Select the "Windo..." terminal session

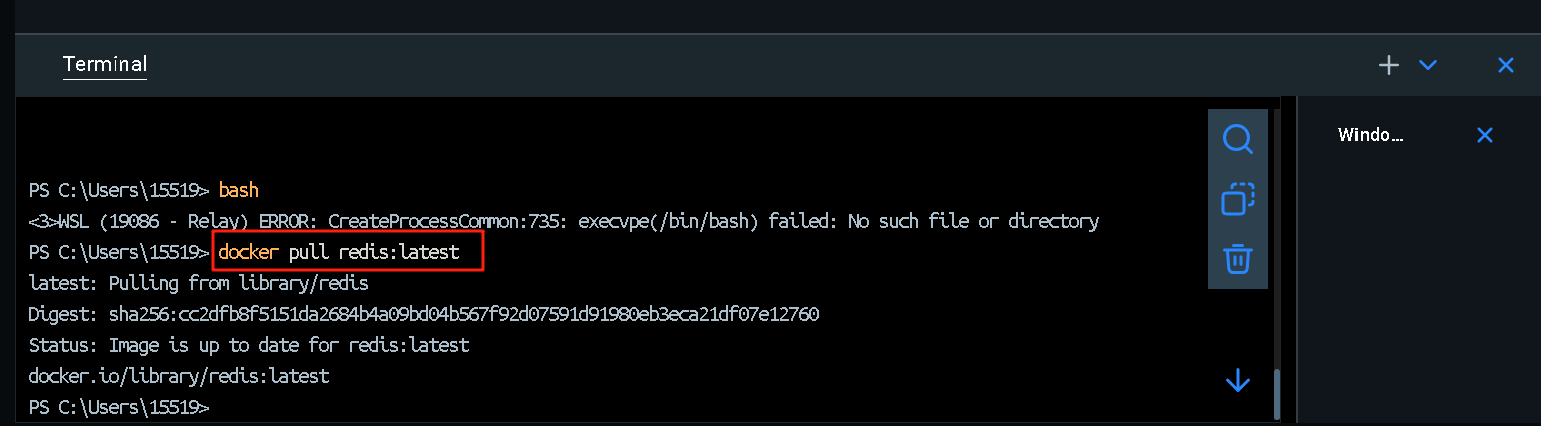1371,135
